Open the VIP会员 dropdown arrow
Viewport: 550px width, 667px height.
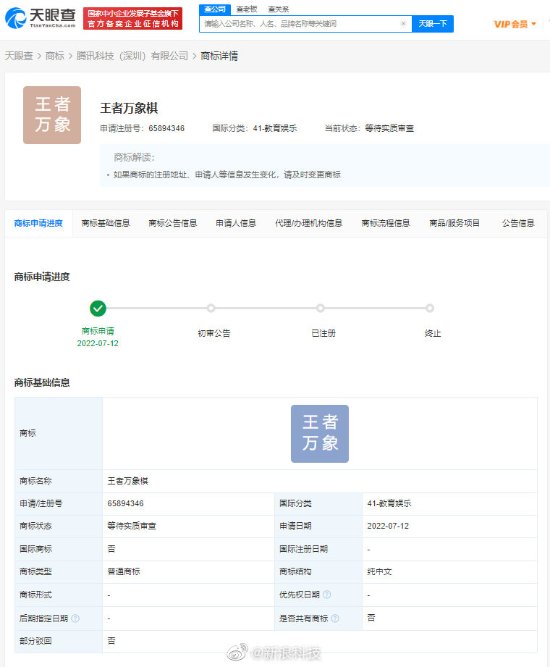pyautogui.click(x=534, y=24)
